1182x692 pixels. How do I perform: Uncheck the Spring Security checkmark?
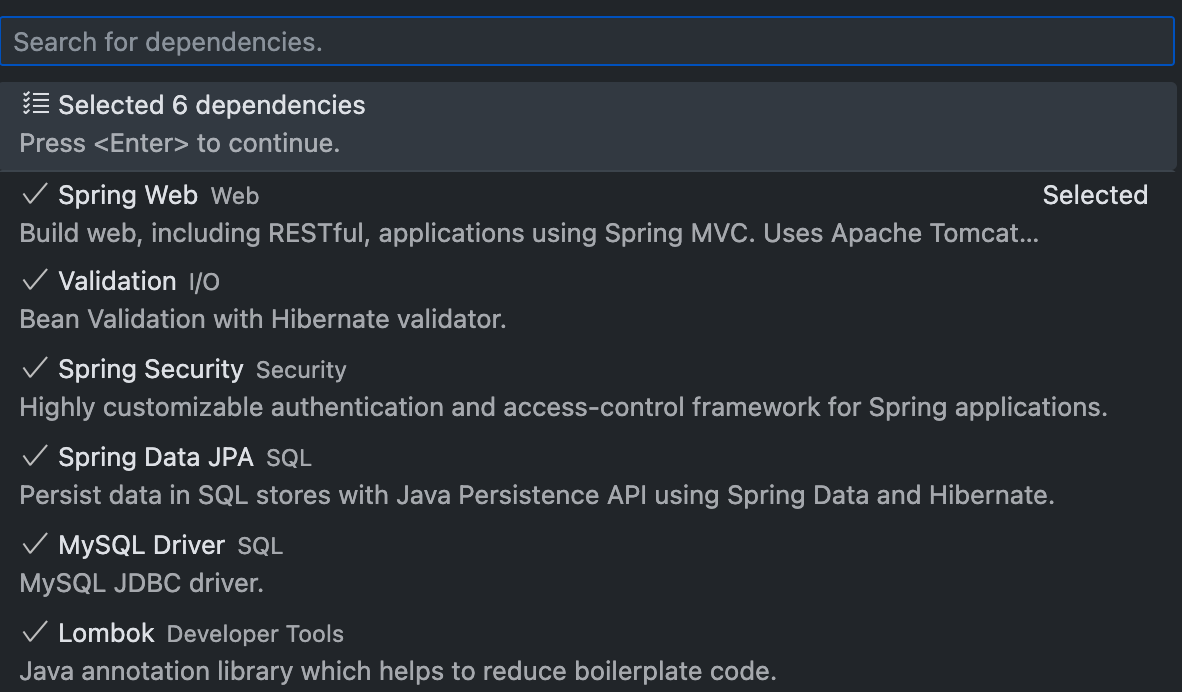coord(35,369)
